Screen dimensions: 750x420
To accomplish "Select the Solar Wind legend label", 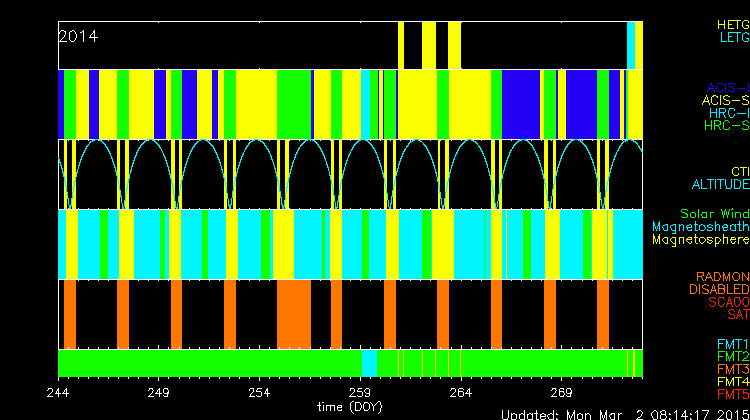I will point(714,214).
